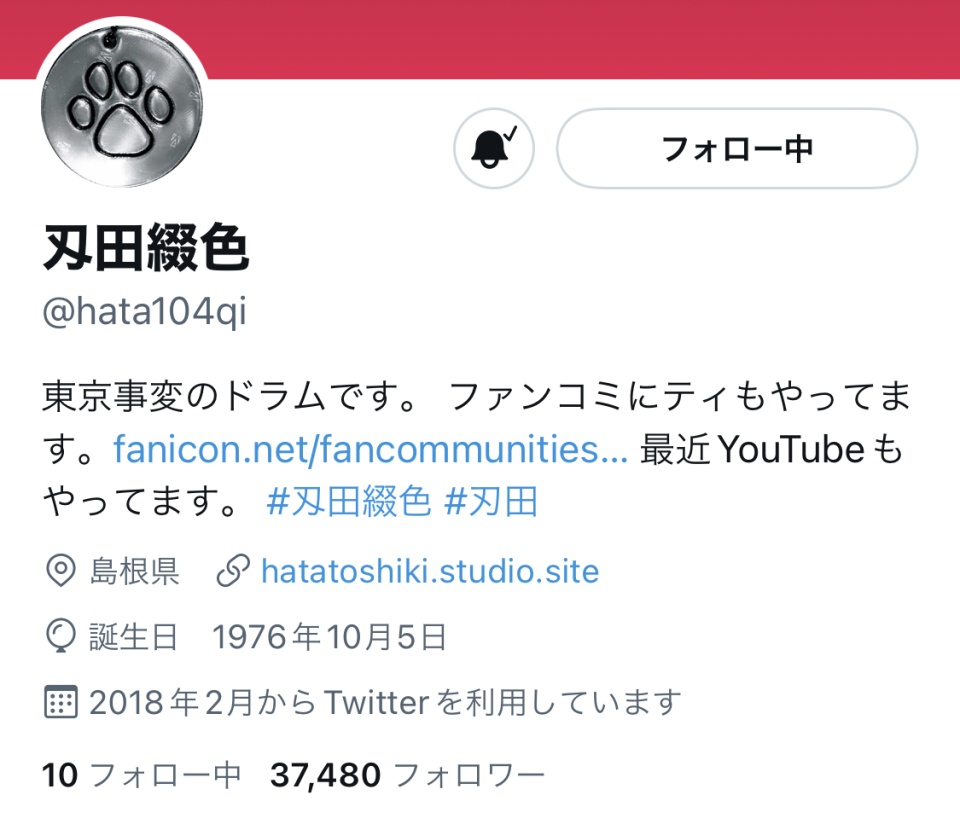Visit the hatatoshiki.studio.site website link
This screenshot has height=824, width=960.
pos(430,572)
